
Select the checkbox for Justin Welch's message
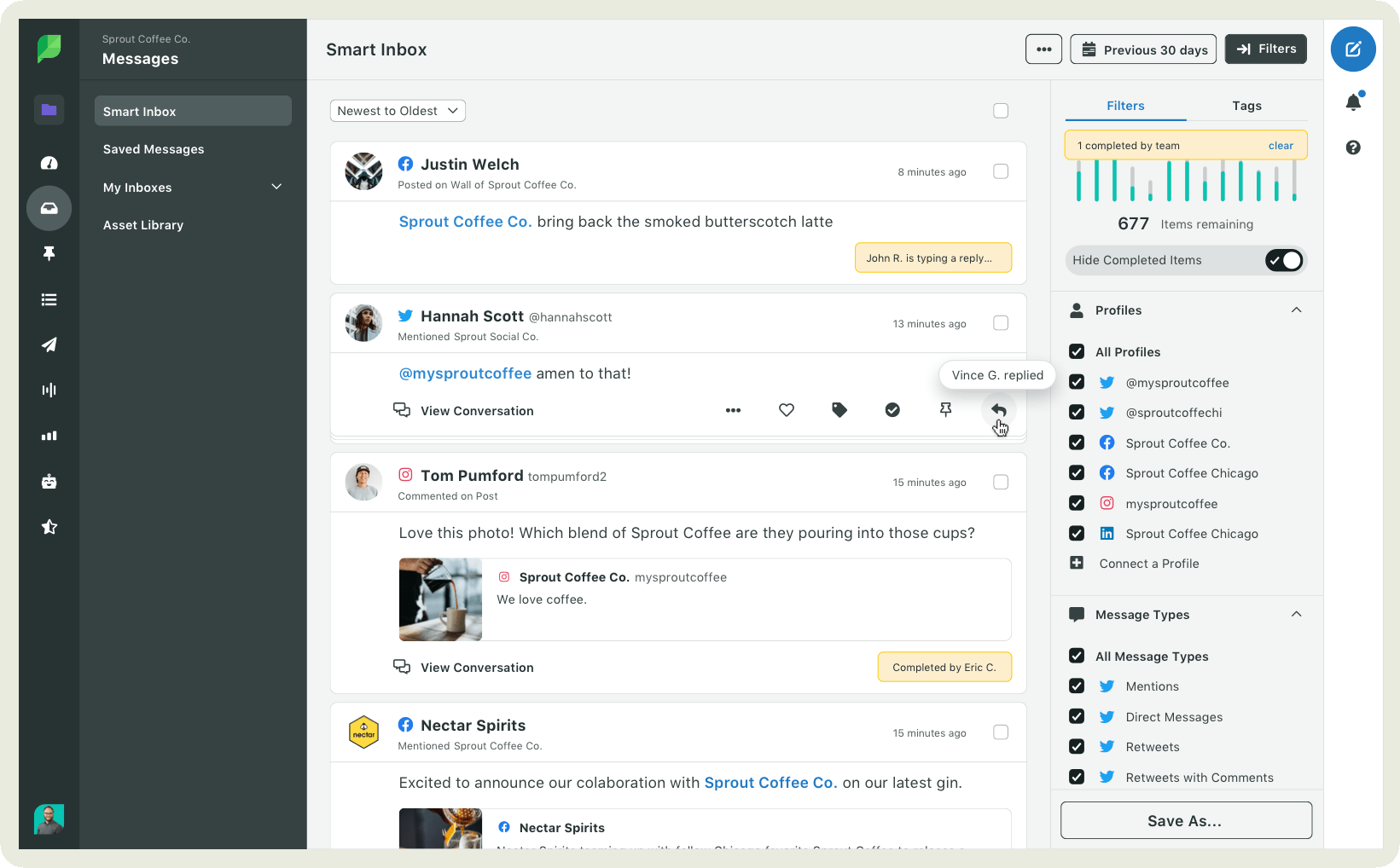[x=1001, y=171]
